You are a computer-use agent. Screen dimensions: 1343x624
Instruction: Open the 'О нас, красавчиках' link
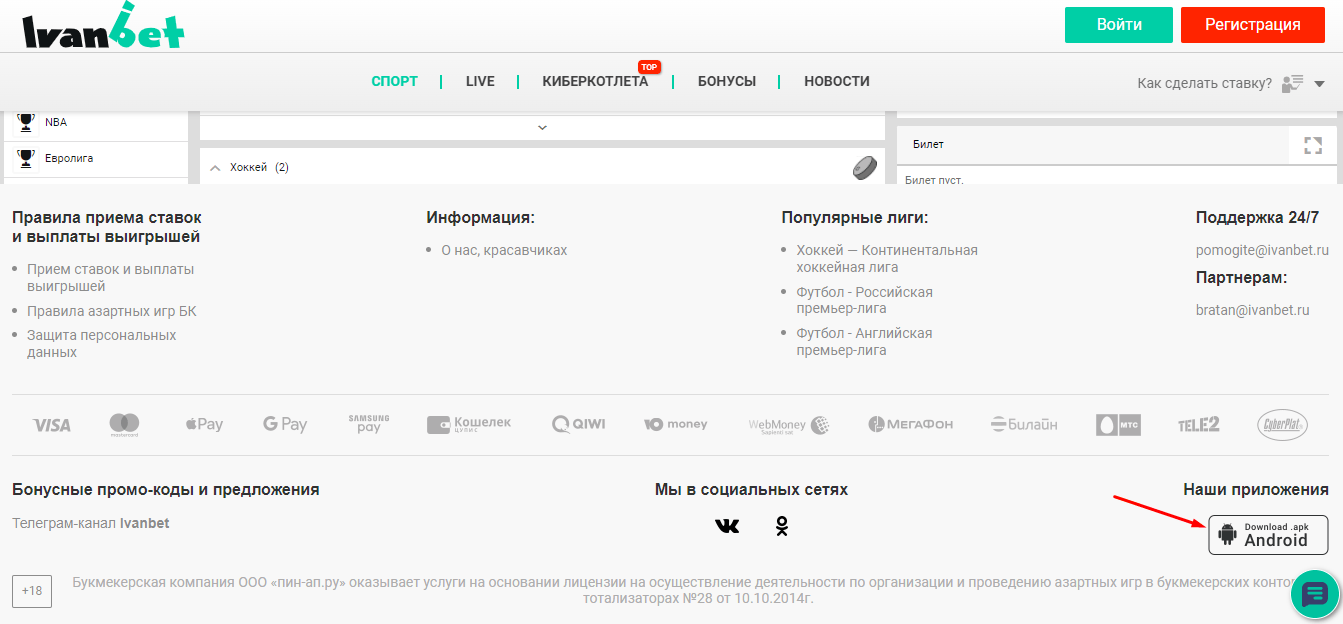504,250
